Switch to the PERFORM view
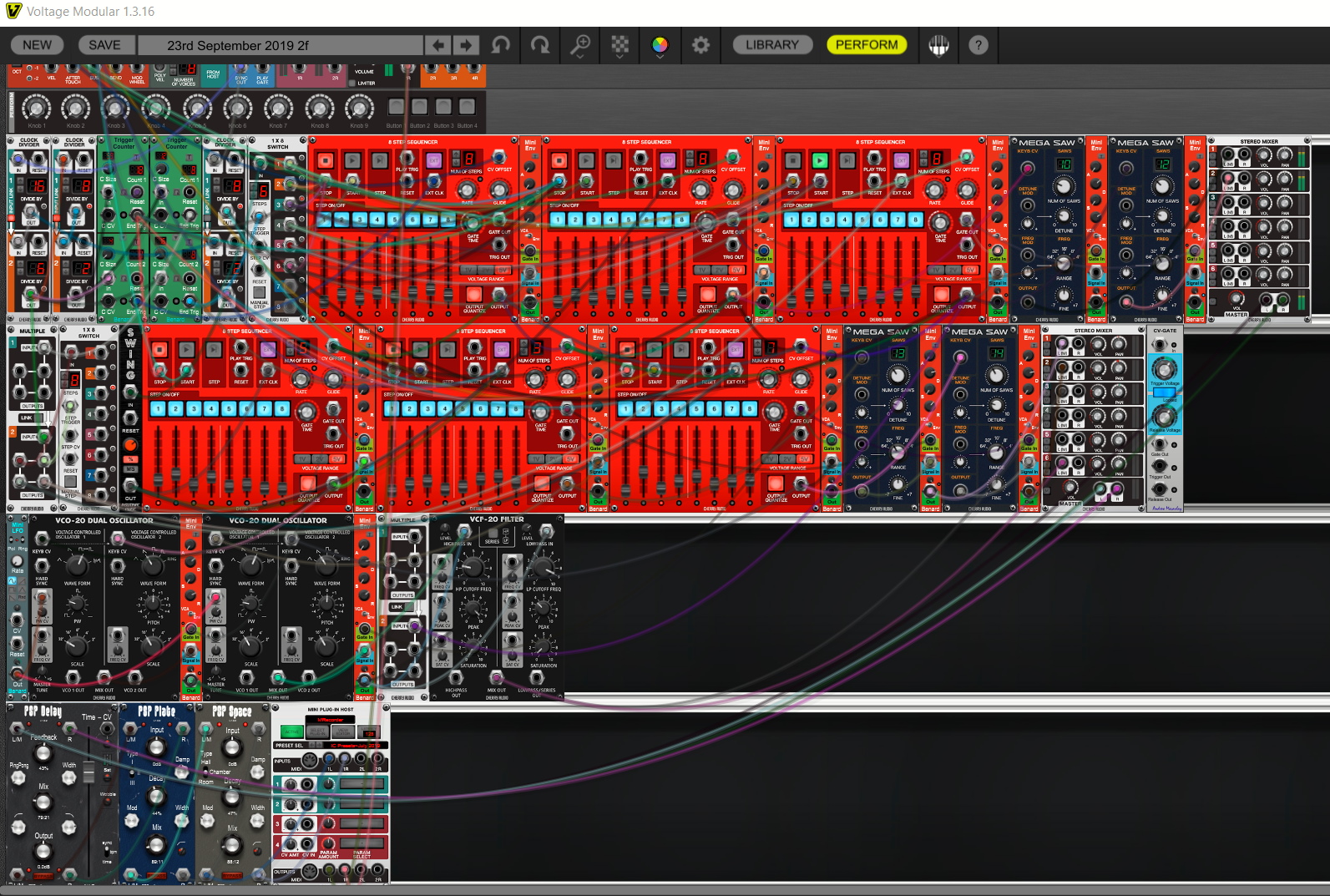1330x896 pixels. (x=867, y=45)
